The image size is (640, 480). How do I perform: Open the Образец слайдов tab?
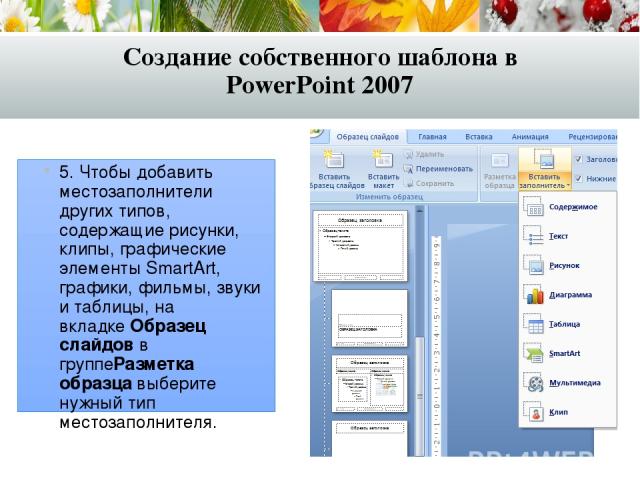tap(367, 137)
